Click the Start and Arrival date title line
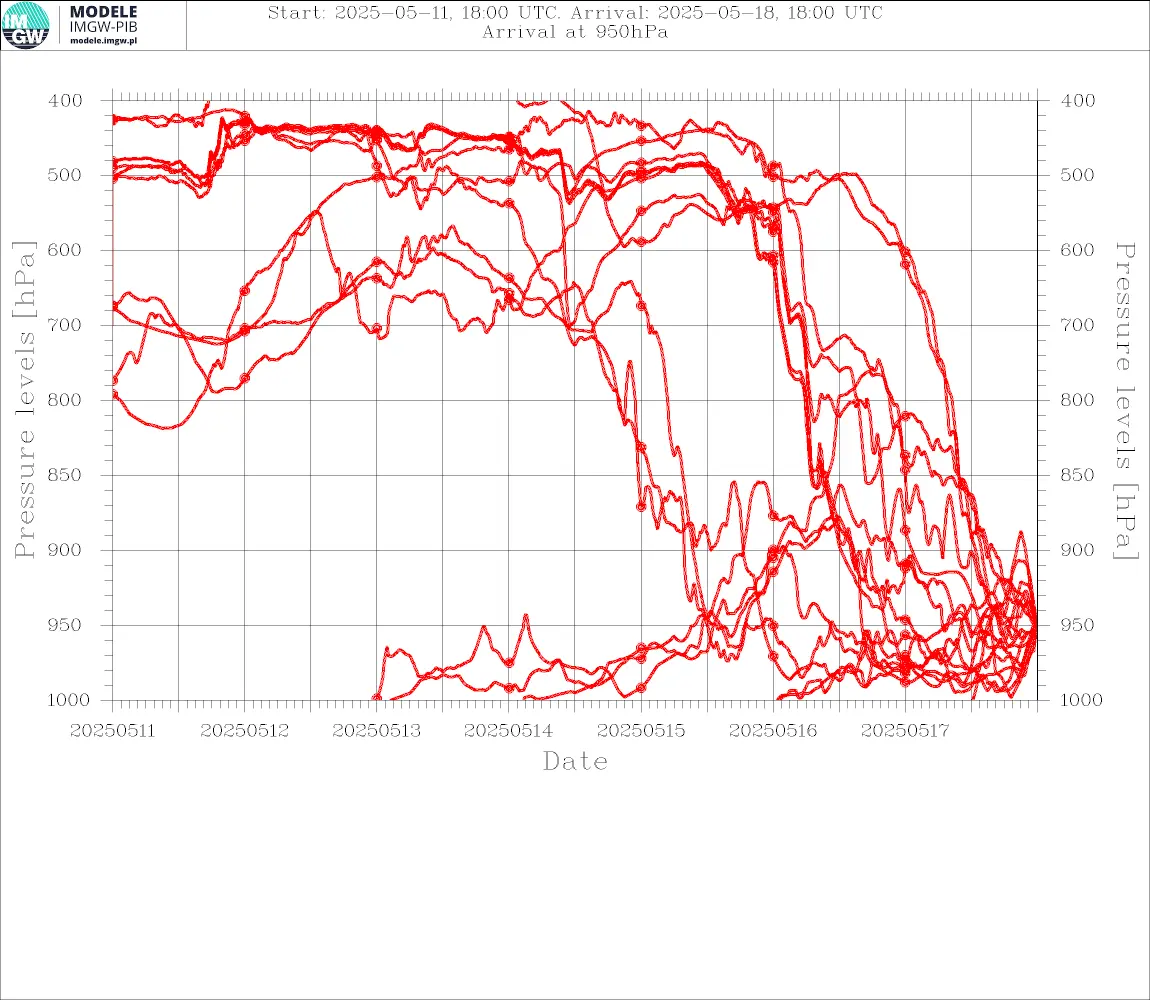The width and height of the screenshot is (1150, 1000). (x=575, y=13)
